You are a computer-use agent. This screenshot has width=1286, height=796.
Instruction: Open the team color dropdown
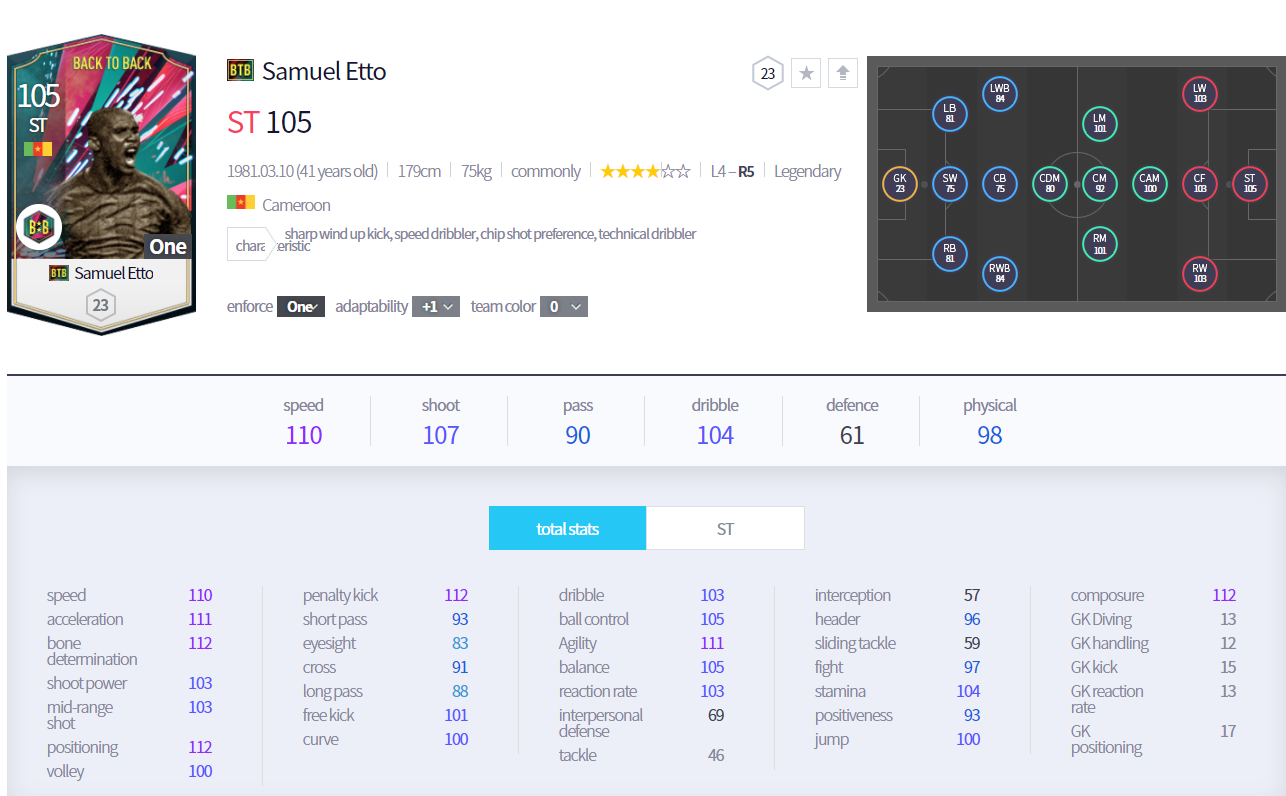click(x=563, y=307)
